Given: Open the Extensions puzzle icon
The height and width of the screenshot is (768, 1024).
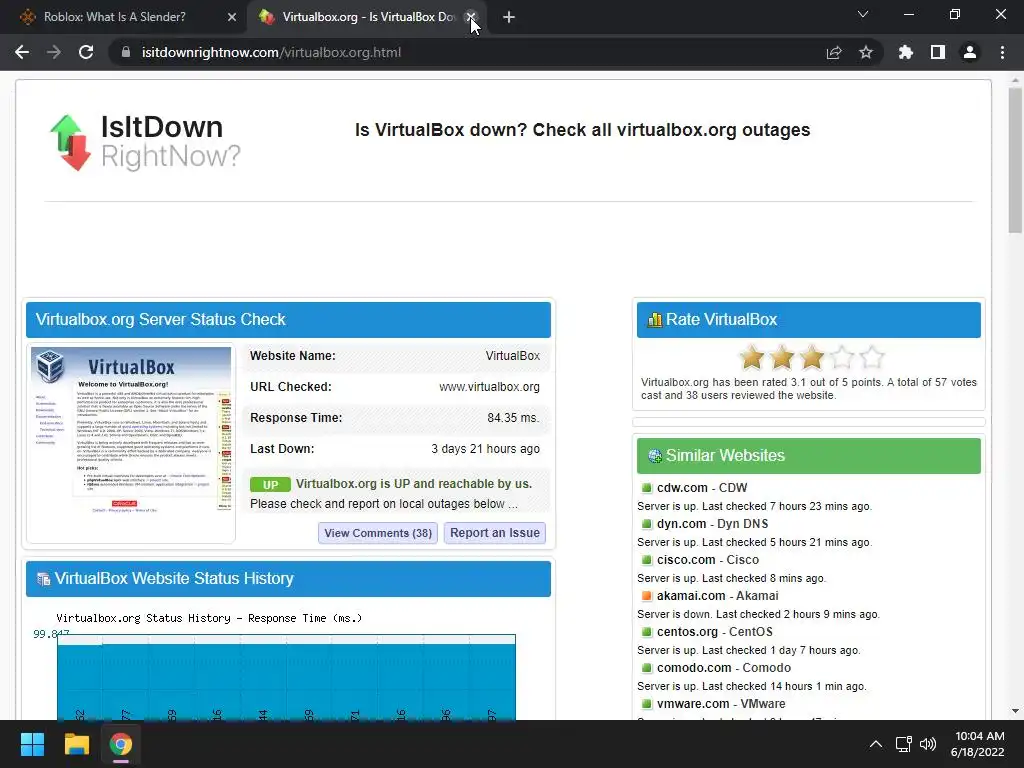Looking at the screenshot, I should (x=906, y=52).
